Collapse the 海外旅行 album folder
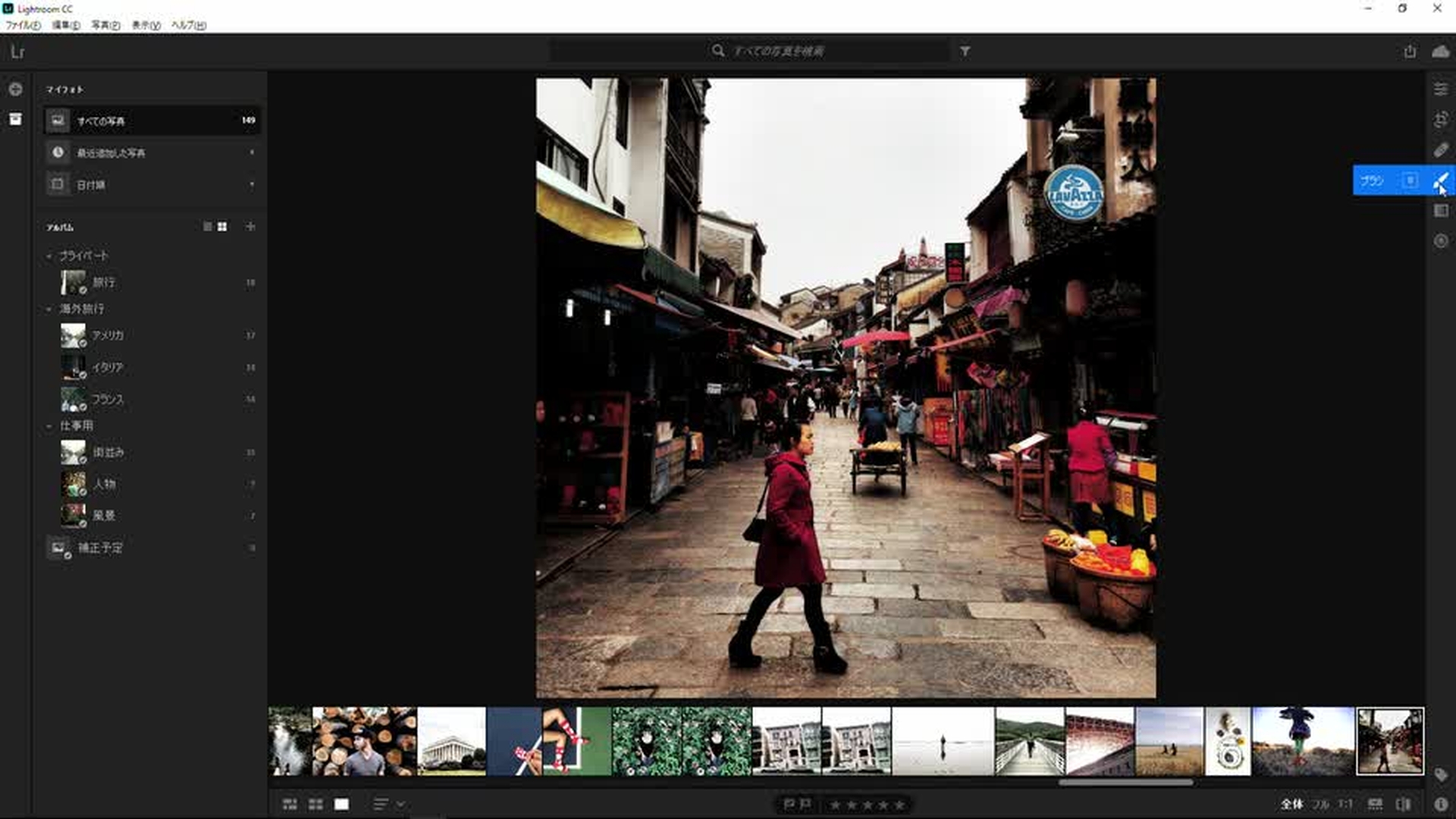Screen dimensions: 1456x819 pos(49,309)
